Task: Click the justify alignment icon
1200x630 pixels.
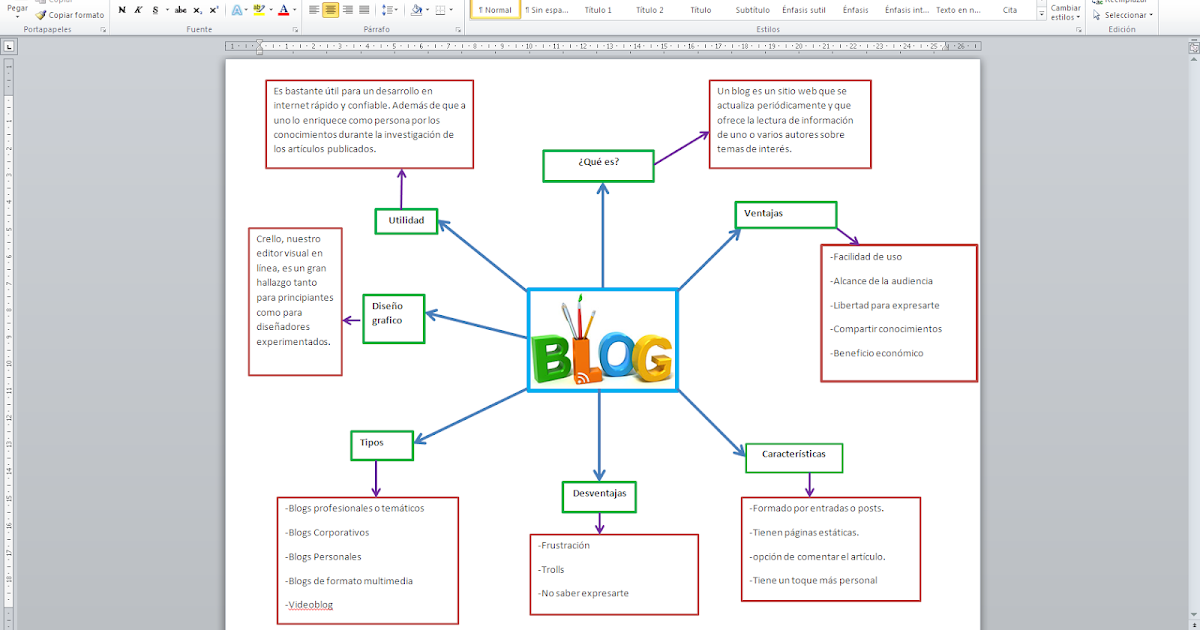Action: pos(363,10)
